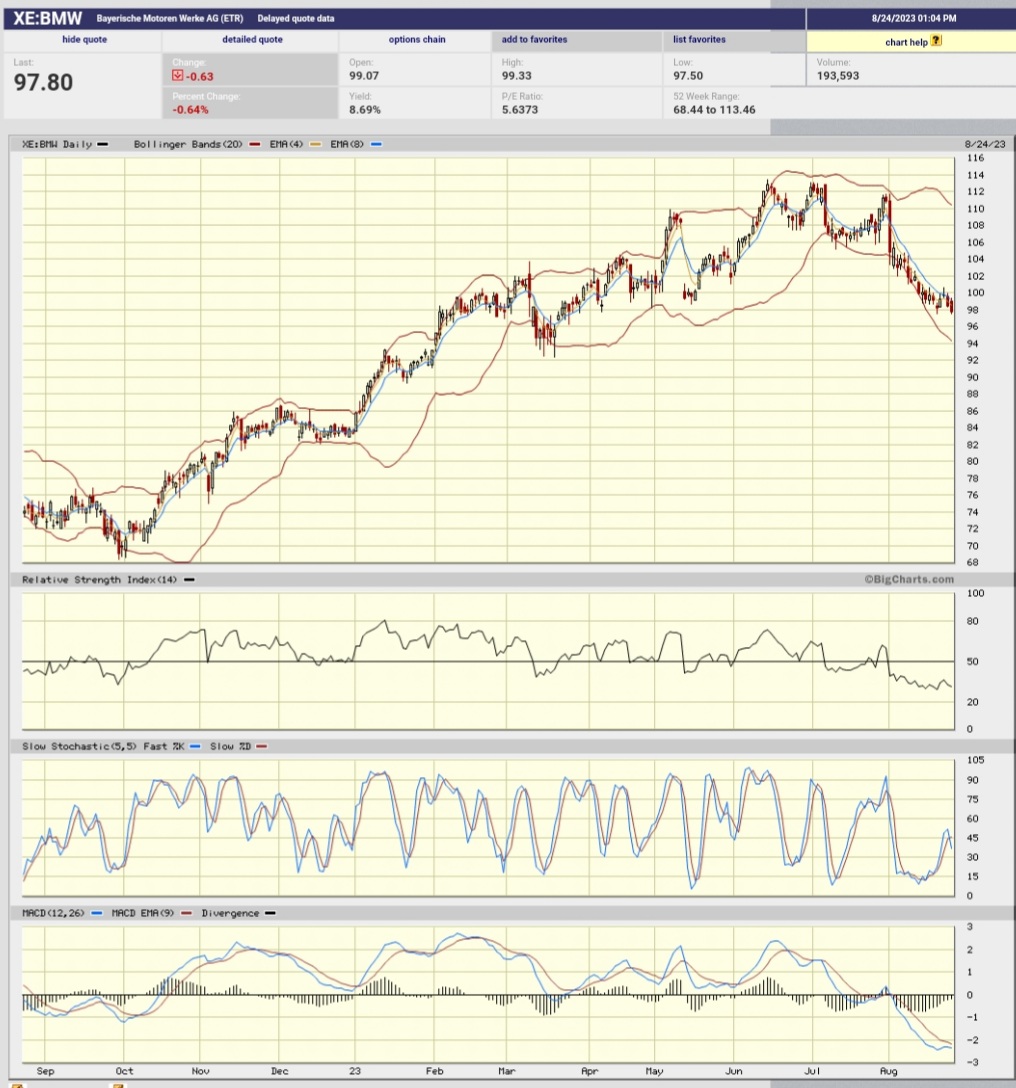Click the red Slow %D legend icon
The height and width of the screenshot is (1088, 1016).
262,746
